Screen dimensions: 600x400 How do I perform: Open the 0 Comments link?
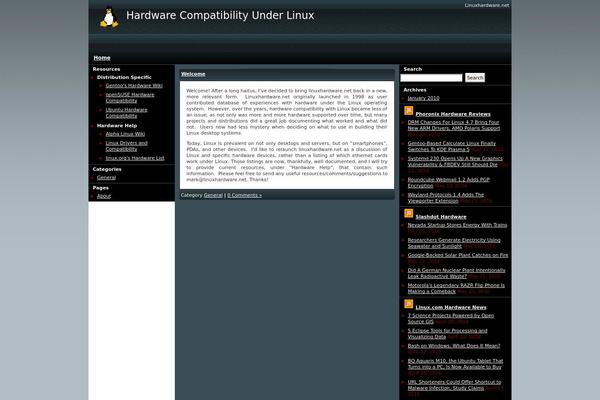pos(245,195)
